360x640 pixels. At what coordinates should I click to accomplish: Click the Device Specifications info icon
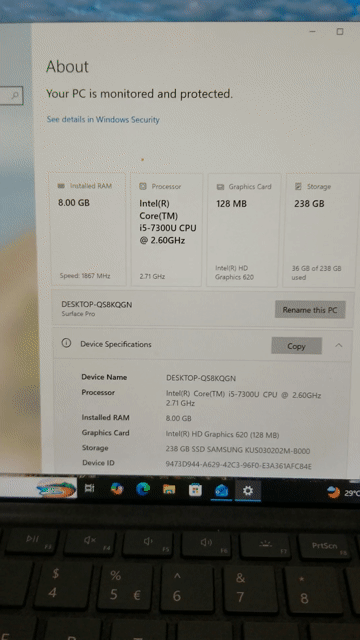pos(66,343)
